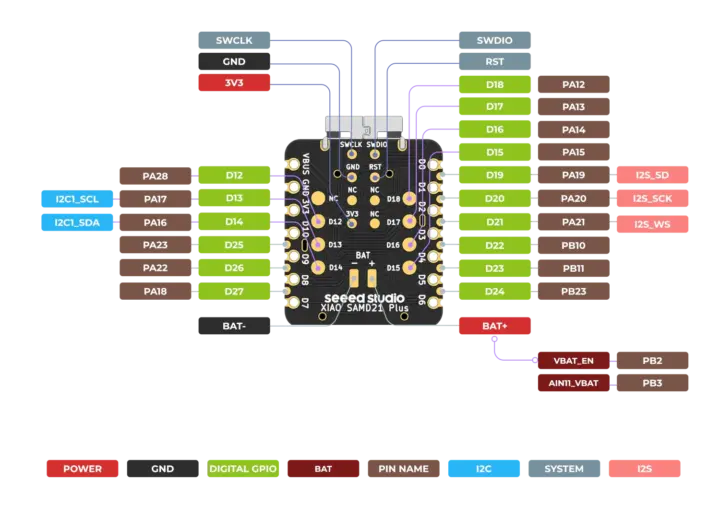Pick the green D25 label
This screenshot has height=505, width=720.
tap(234, 245)
